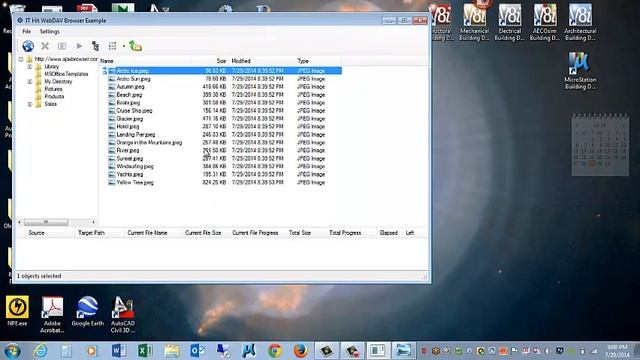Open the Electrical Building D... desktop shortcut
Screen dimensions: 640x360
pos(509,22)
